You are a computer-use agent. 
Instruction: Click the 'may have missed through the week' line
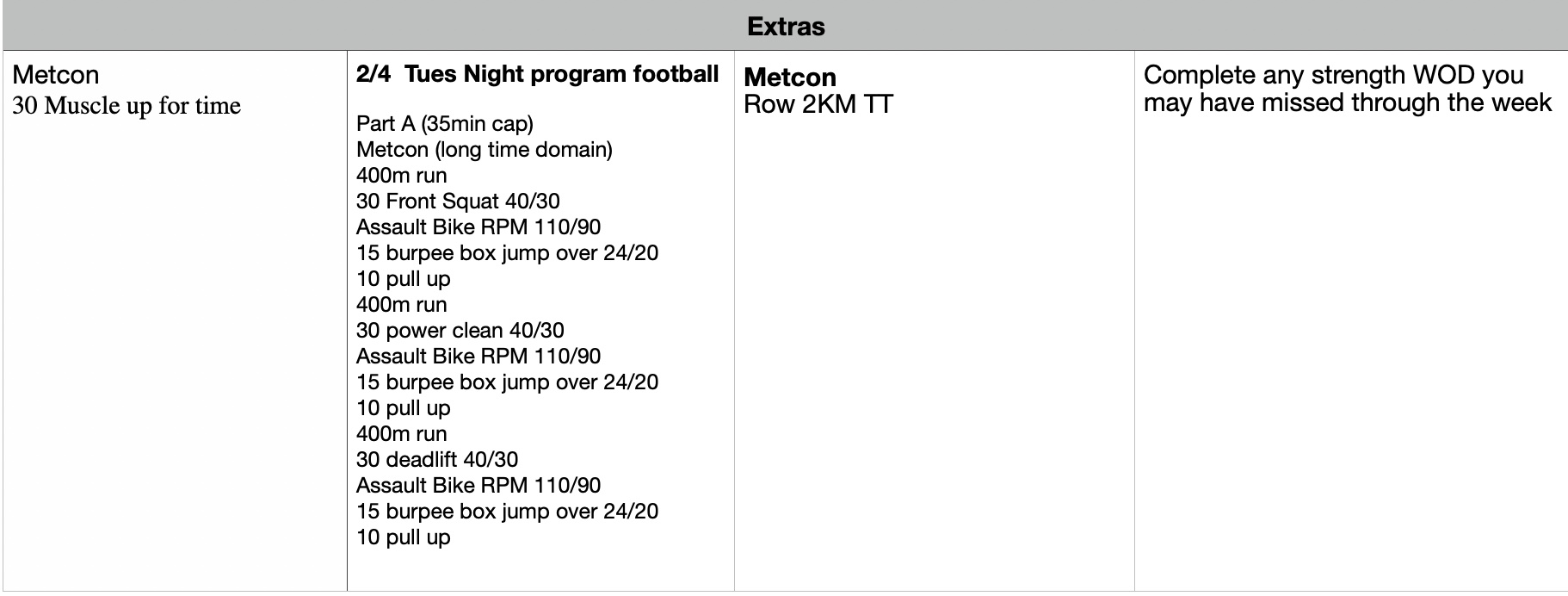tap(1347, 102)
